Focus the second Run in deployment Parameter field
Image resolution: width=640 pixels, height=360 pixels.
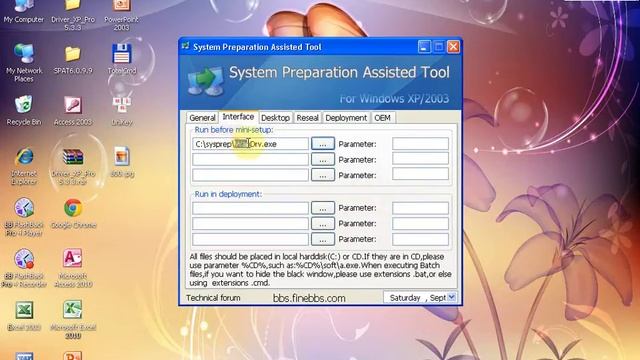tap(420, 223)
